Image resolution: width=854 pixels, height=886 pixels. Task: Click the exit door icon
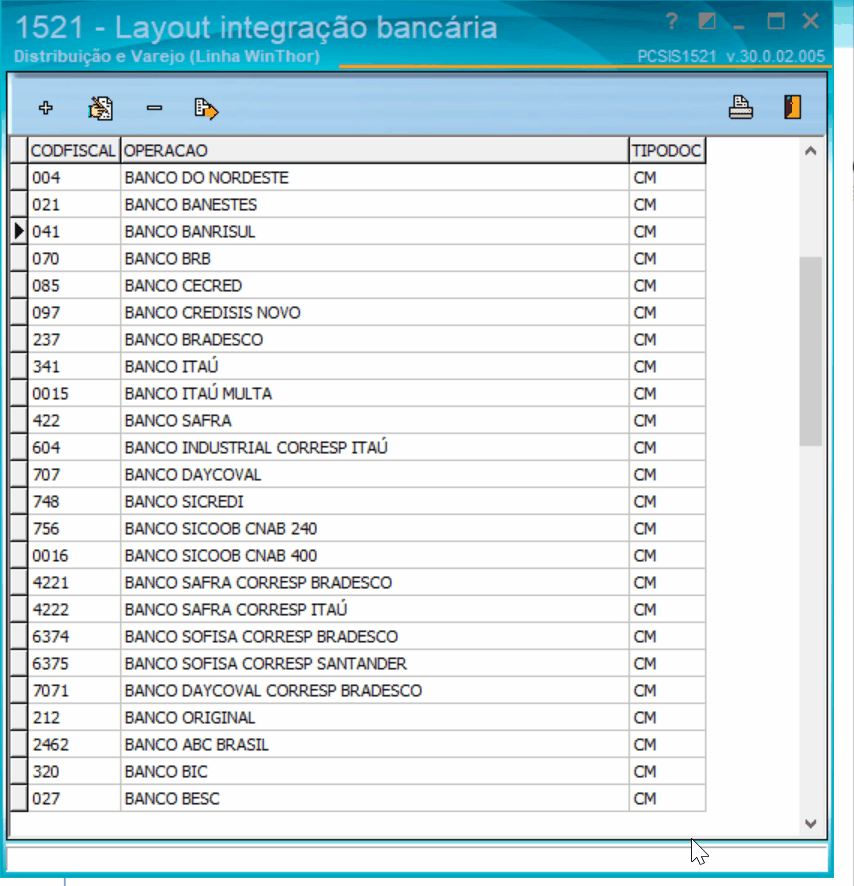792,107
